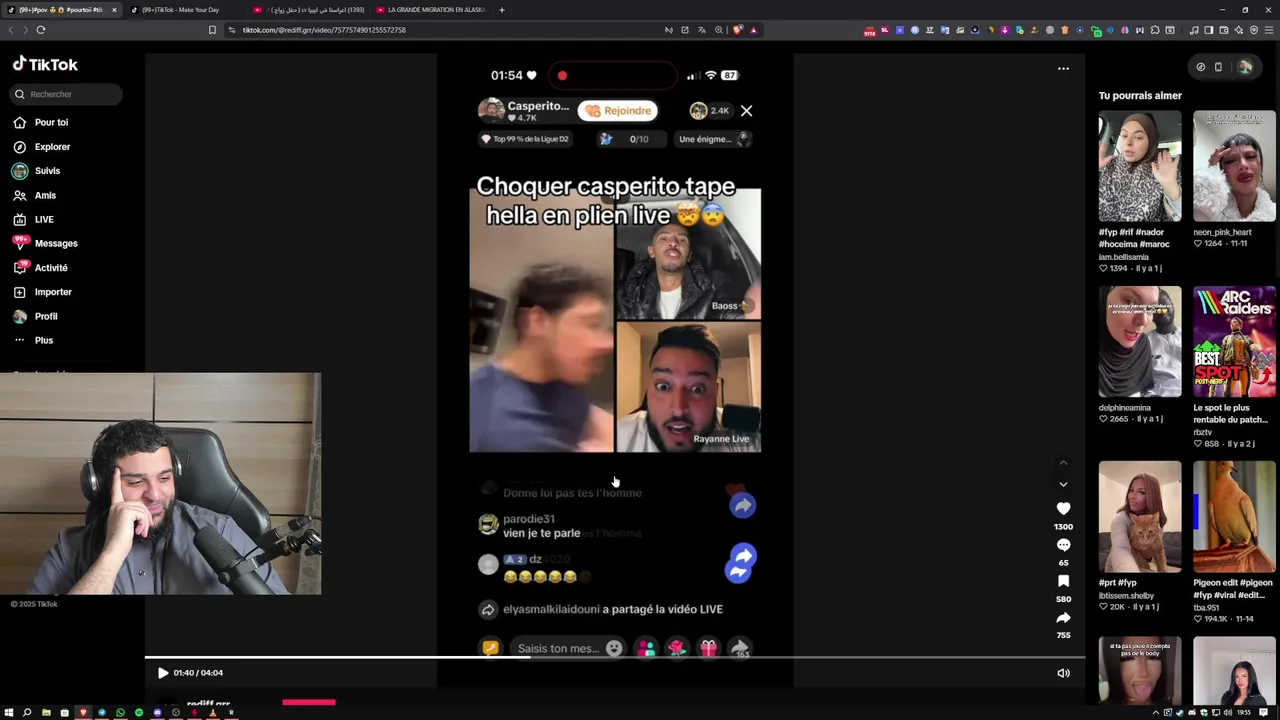Like the video with the heart icon

1063,509
